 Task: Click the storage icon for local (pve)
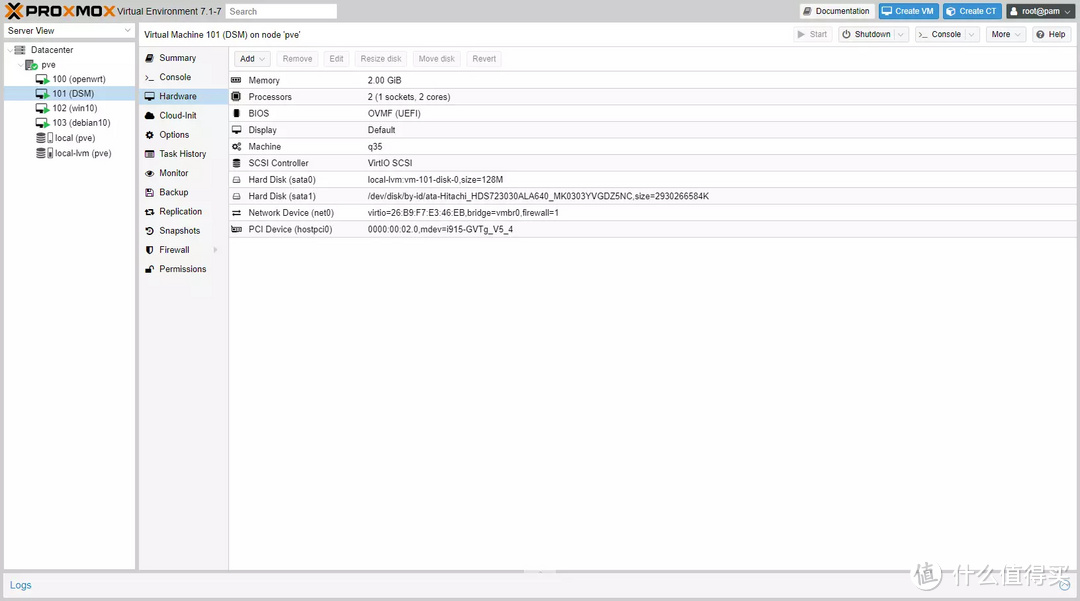pyautogui.click(x=44, y=138)
